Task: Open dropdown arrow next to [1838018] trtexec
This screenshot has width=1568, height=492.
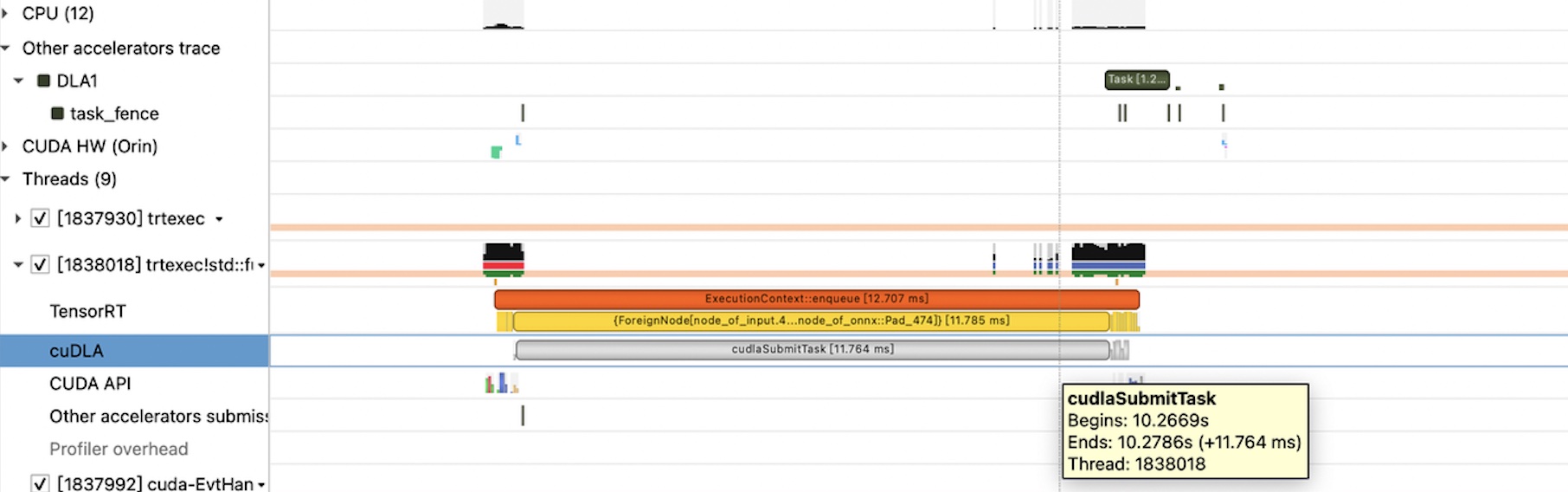Action: (x=261, y=265)
